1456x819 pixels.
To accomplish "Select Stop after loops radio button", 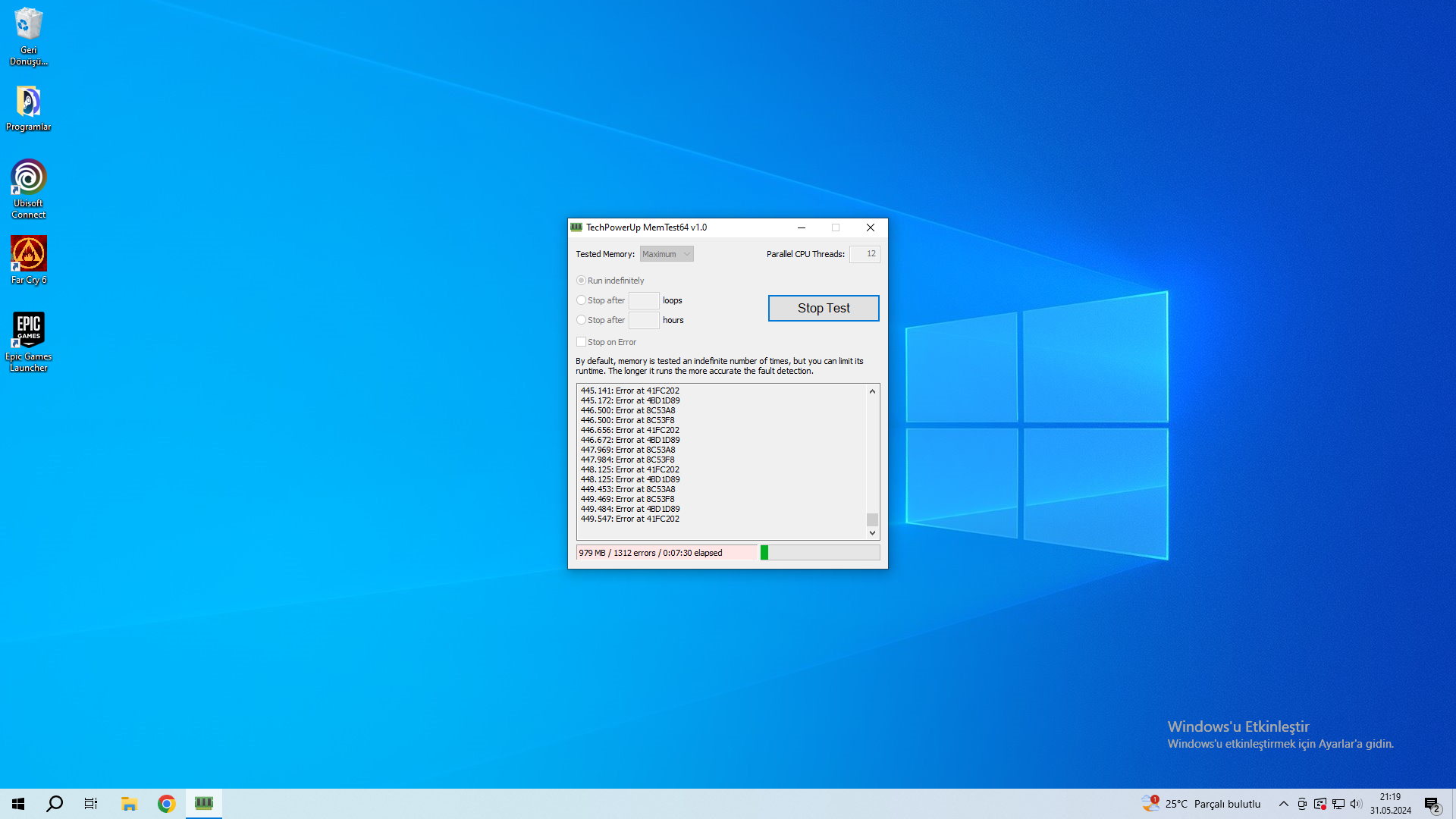I will pos(582,300).
